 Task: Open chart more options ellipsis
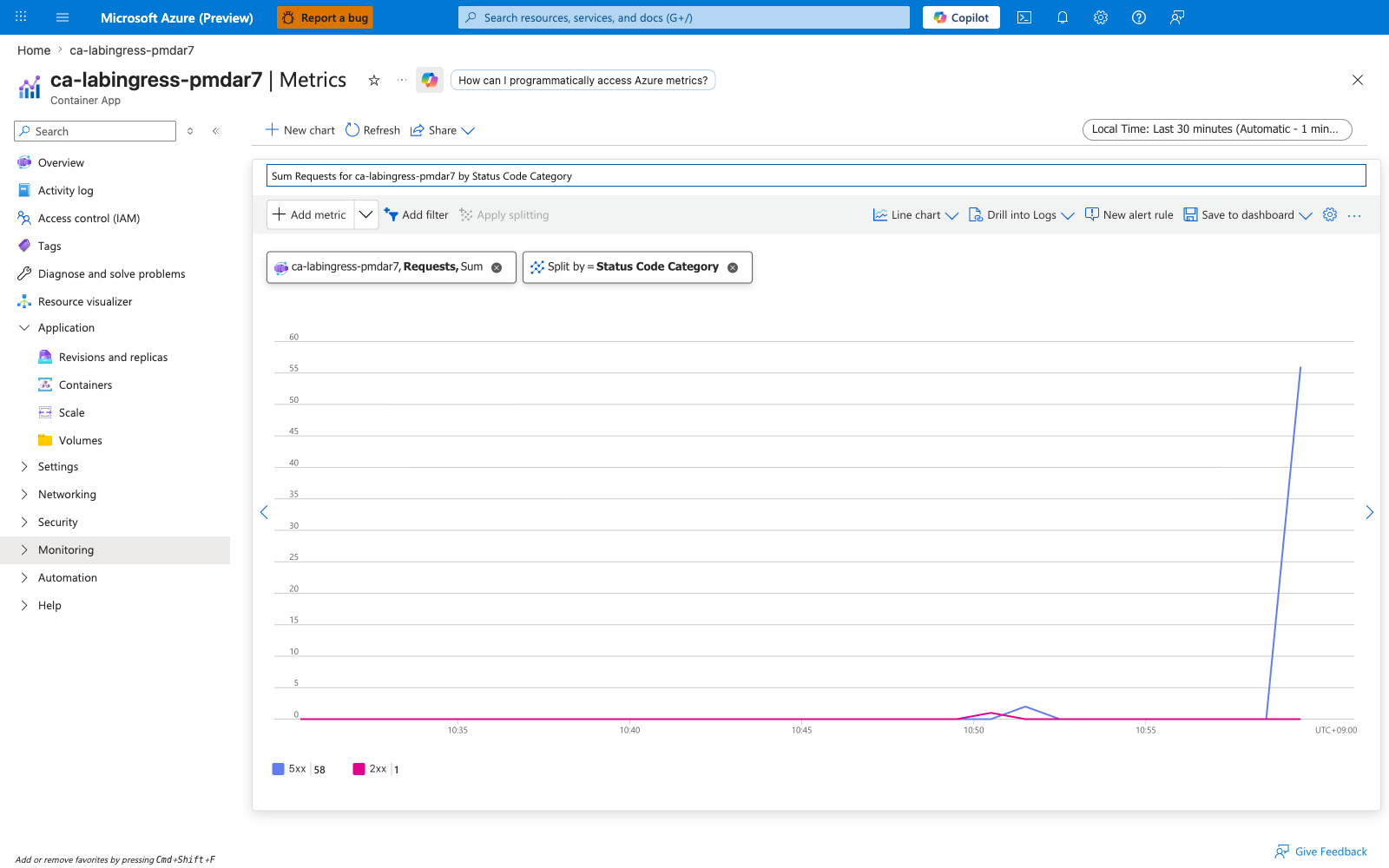click(x=1354, y=215)
